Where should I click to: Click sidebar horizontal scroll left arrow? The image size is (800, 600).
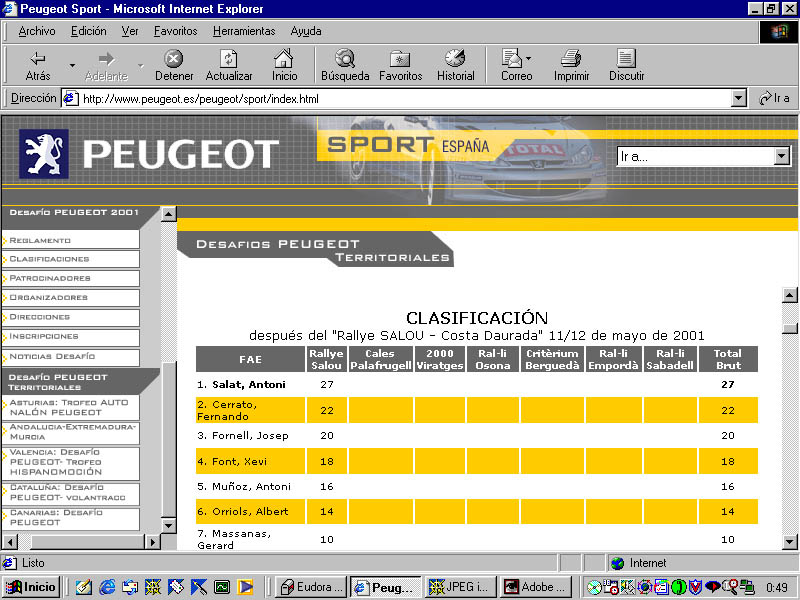click(10, 541)
